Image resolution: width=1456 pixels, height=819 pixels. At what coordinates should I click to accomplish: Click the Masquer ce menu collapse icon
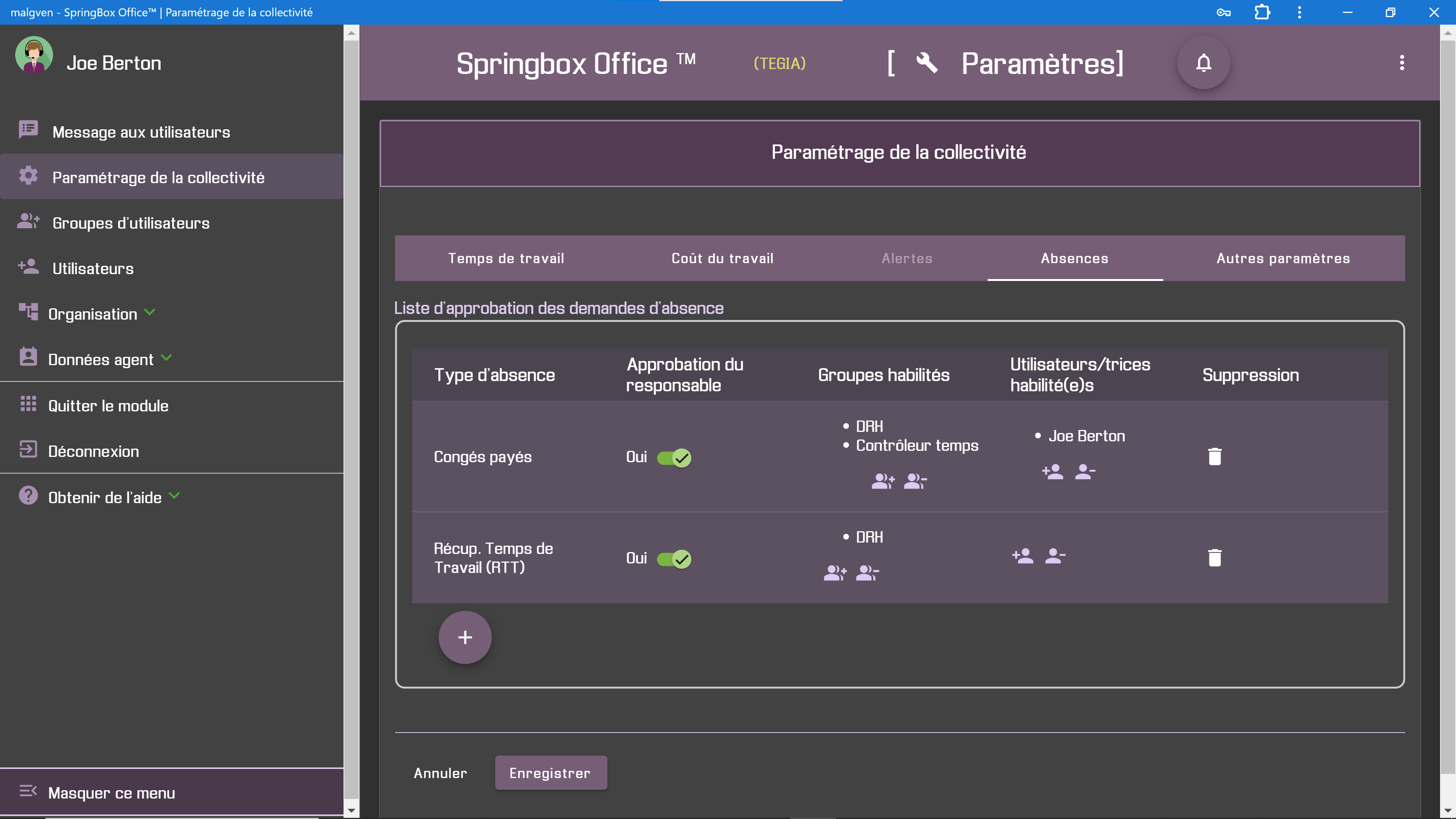[x=28, y=791]
